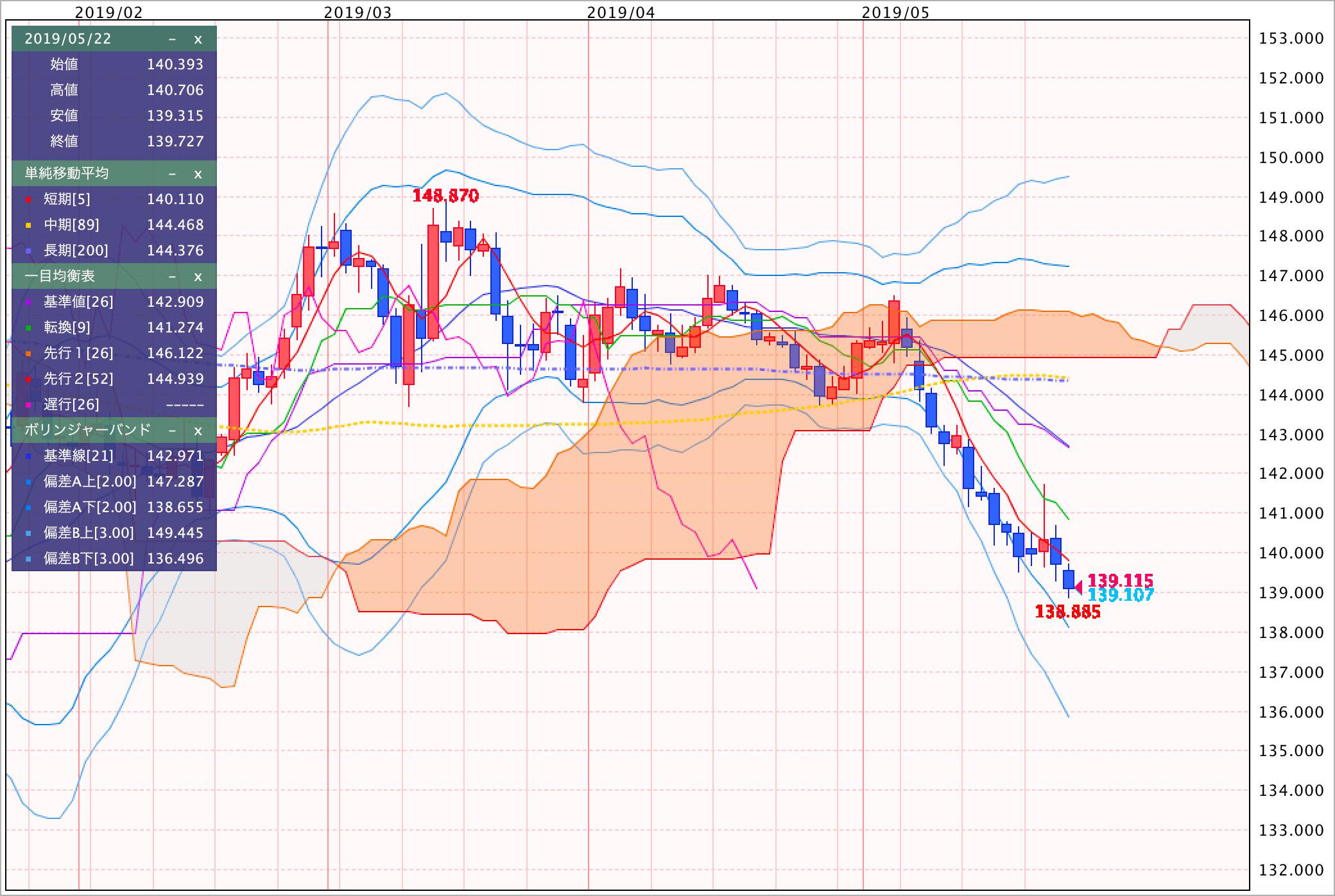Click the blue 基準線[21] color marker
The width and height of the screenshot is (1335, 896).
coord(28,457)
